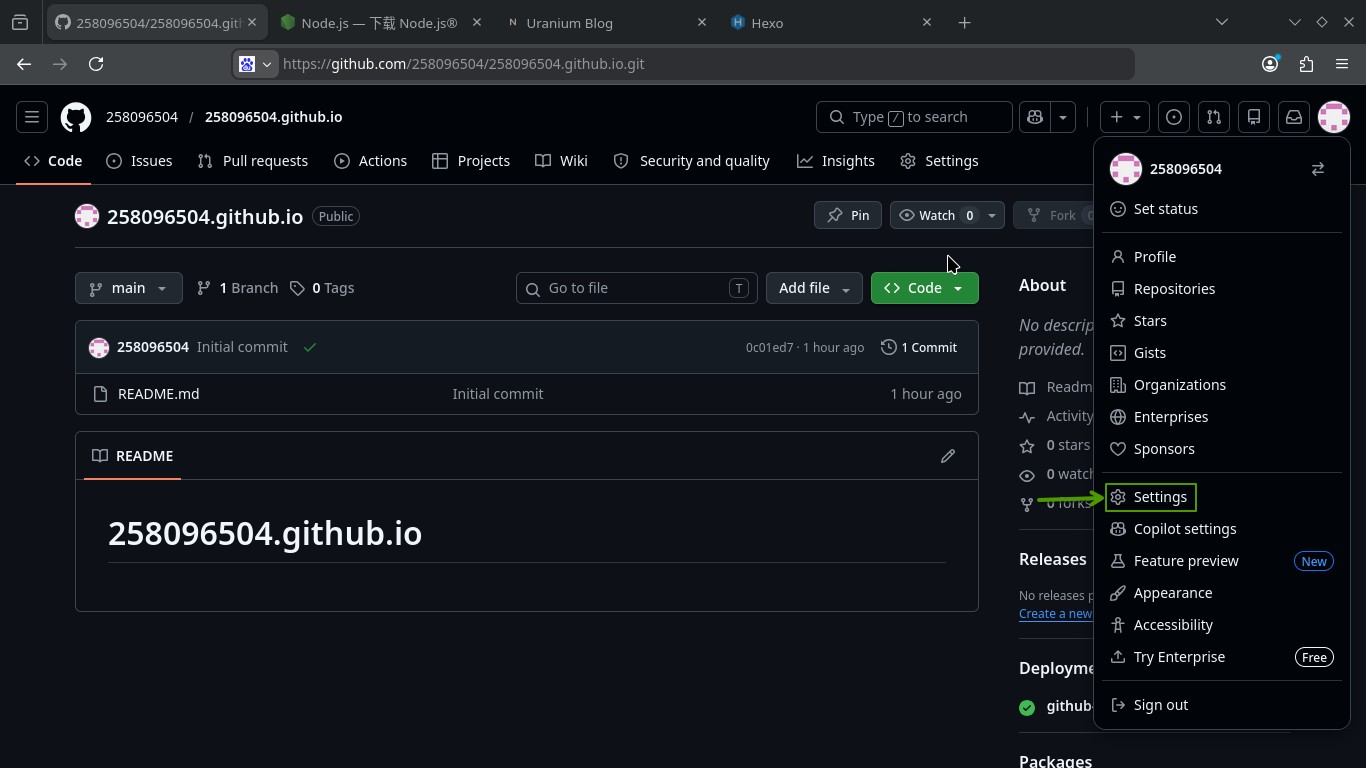Image resolution: width=1366 pixels, height=768 pixels.
Task: Close the Uranium Blog tab
Action: [x=701, y=22]
